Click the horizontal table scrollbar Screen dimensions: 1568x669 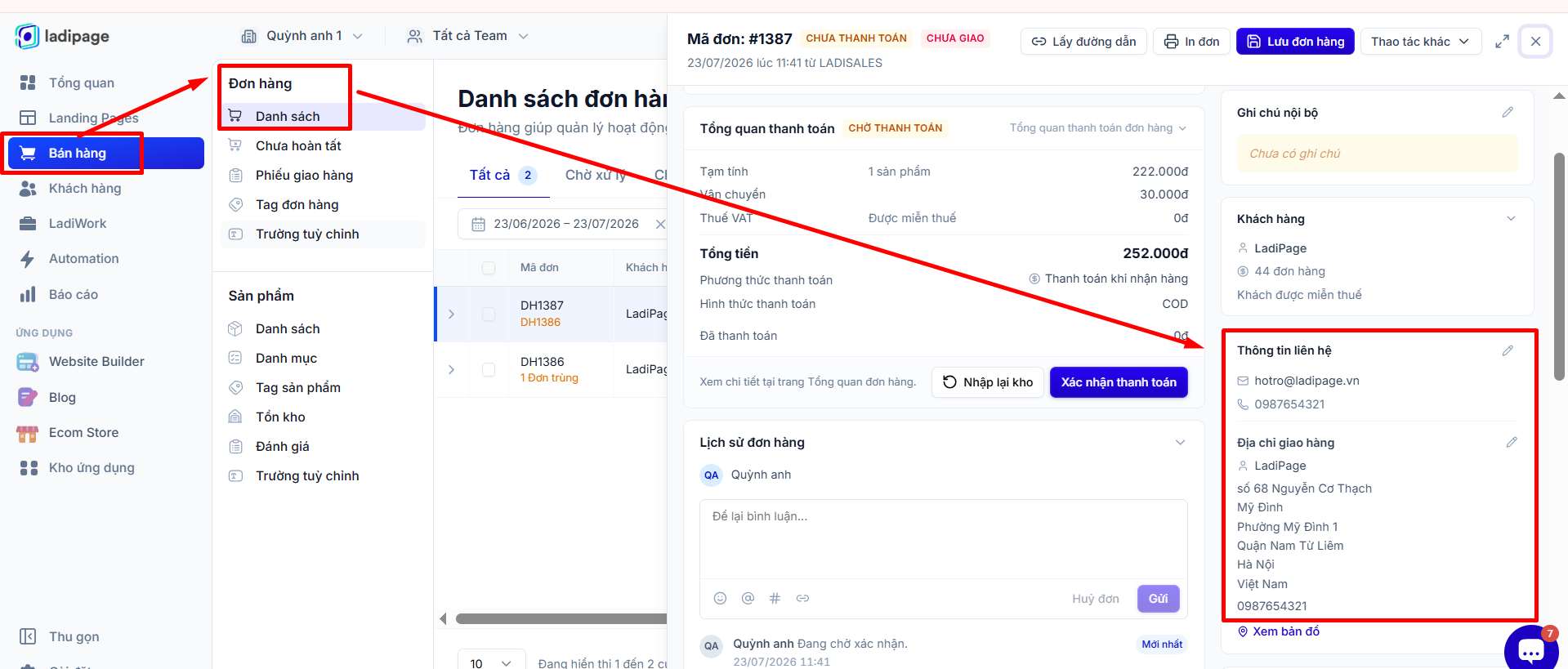pos(561,618)
